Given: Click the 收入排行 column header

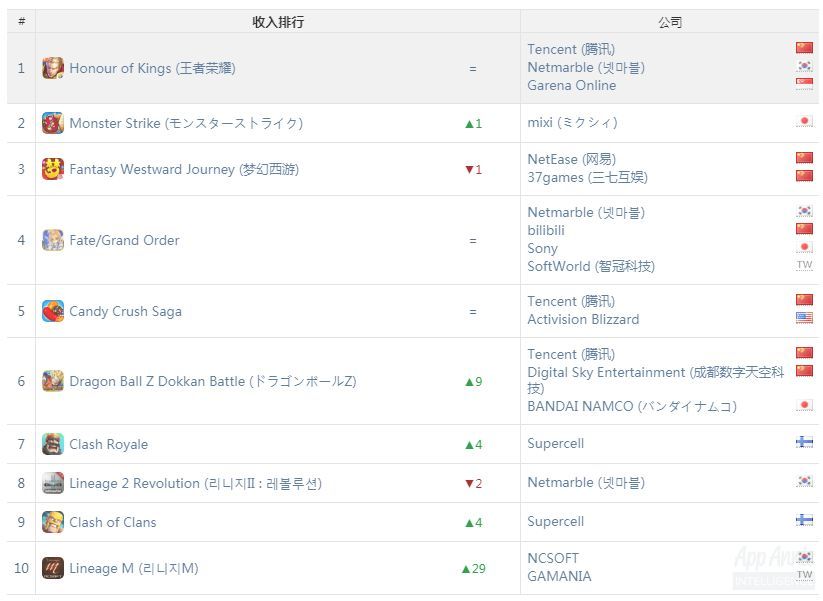Looking at the screenshot, I should click(278, 21).
